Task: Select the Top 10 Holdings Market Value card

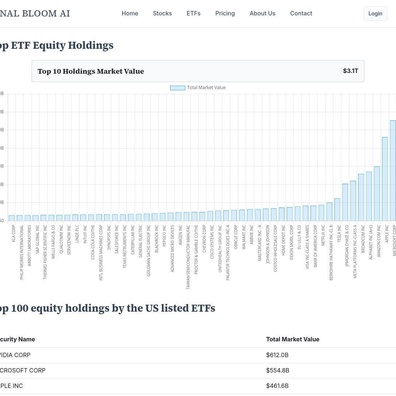Action: click(198, 71)
